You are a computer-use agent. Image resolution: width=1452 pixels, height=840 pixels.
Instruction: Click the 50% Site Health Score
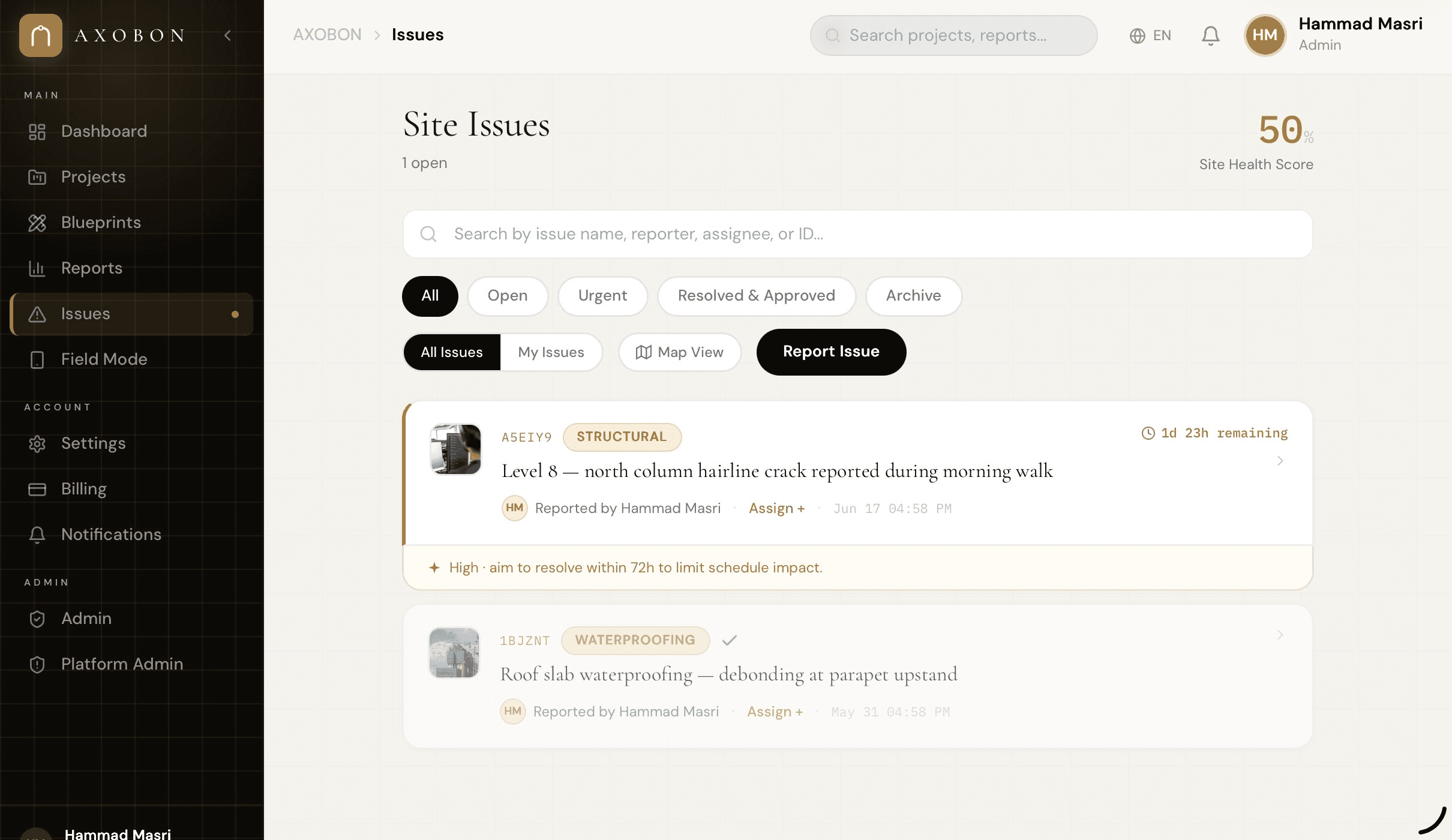[x=1256, y=142]
